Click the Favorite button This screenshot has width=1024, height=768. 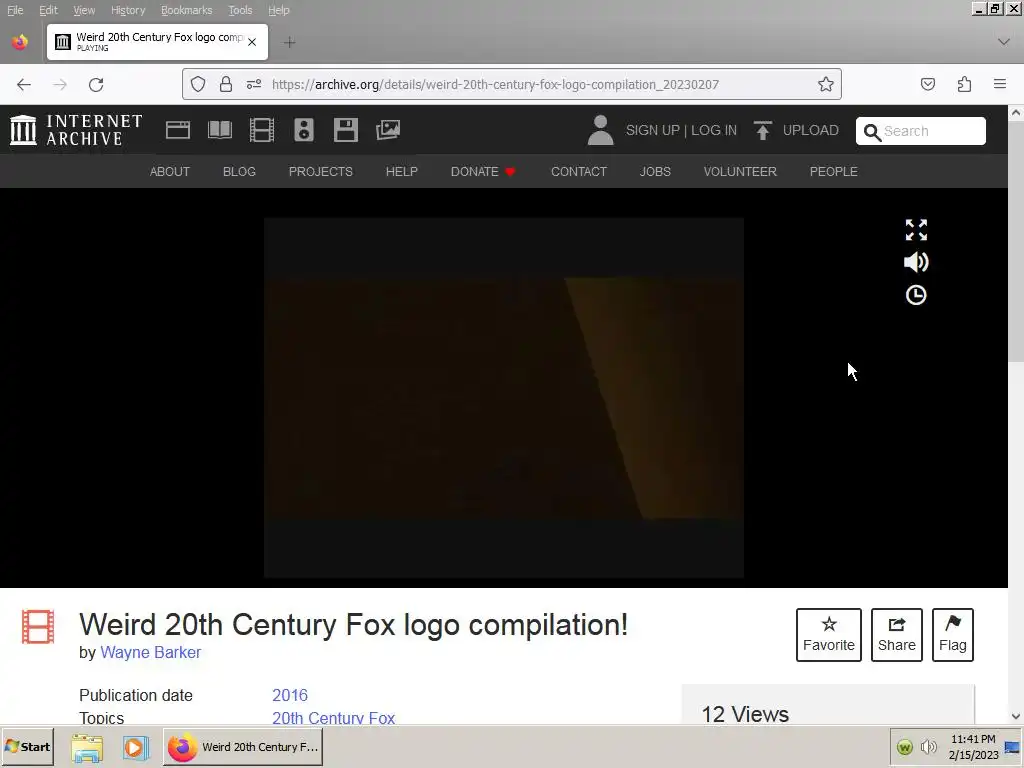click(829, 635)
